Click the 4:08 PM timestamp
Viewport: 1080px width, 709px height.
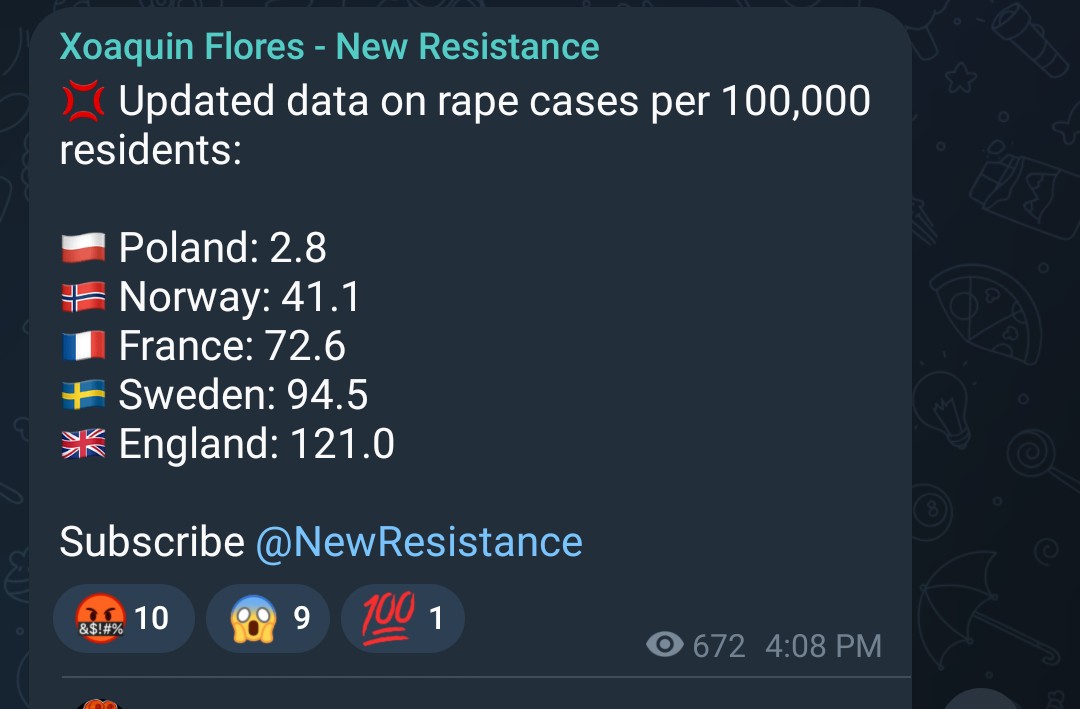pyautogui.click(x=823, y=646)
